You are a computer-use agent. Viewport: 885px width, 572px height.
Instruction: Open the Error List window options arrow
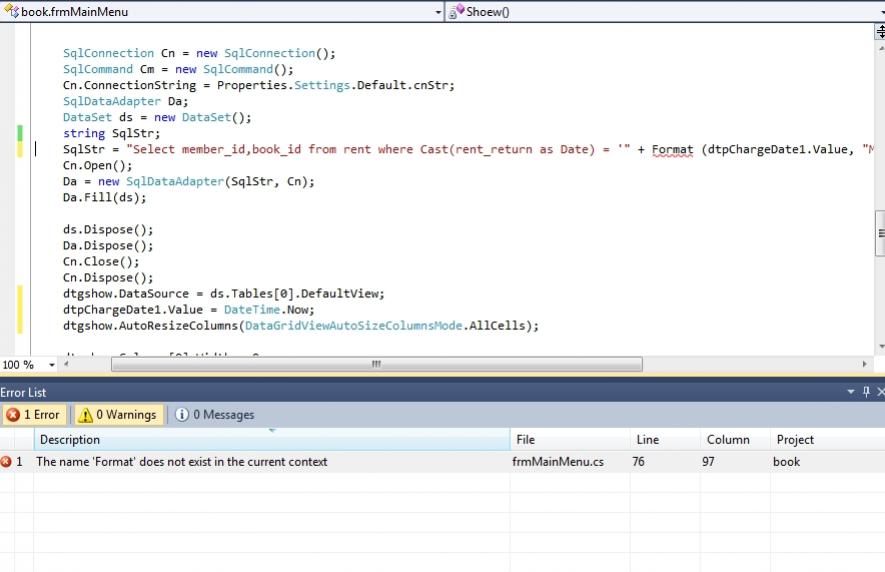[x=851, y=392]
